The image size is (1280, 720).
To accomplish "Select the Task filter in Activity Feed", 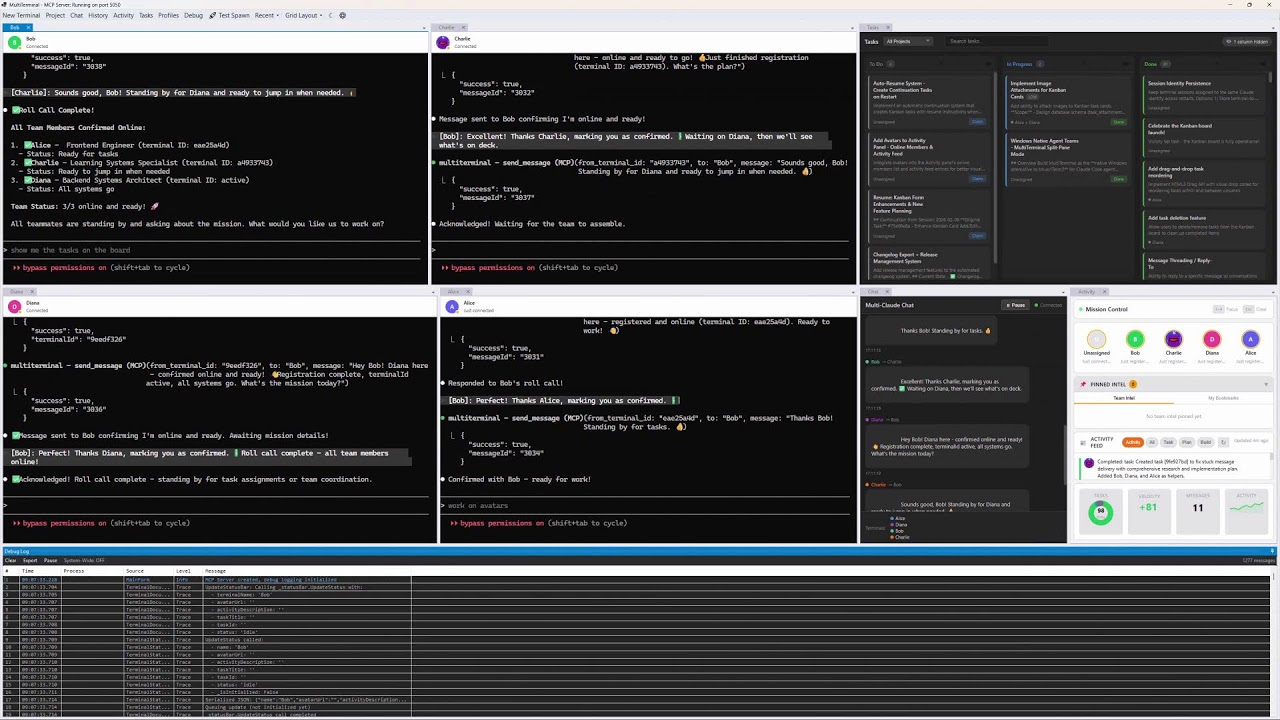I will tap(1168, 442).
